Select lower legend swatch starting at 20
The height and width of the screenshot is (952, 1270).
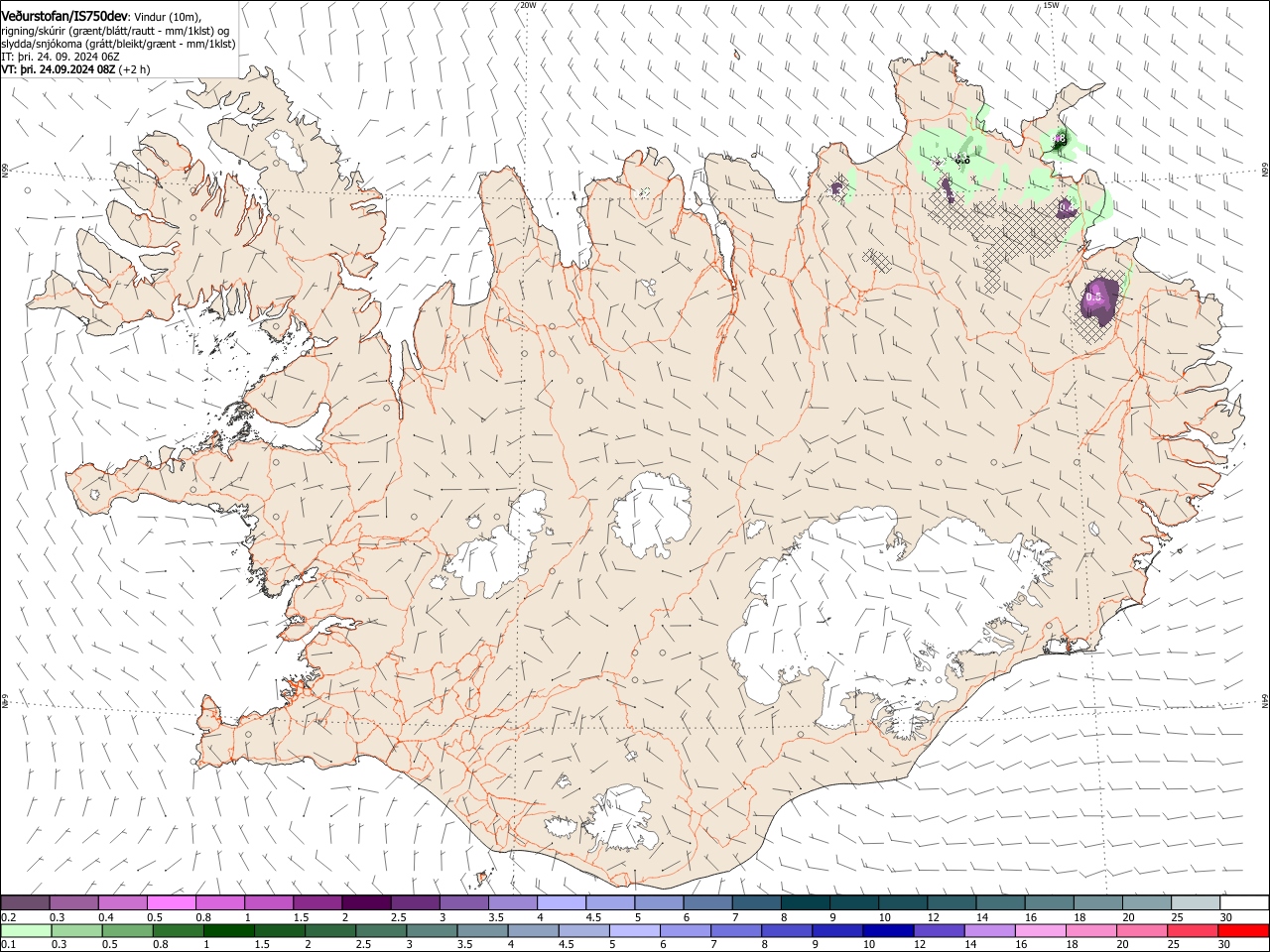[1140, 930]
